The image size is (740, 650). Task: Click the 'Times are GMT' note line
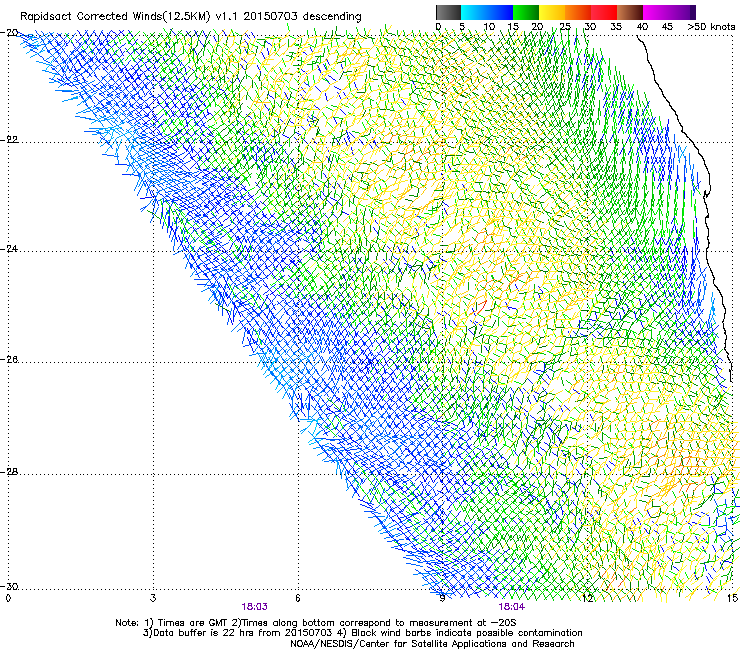click(316, 623)
